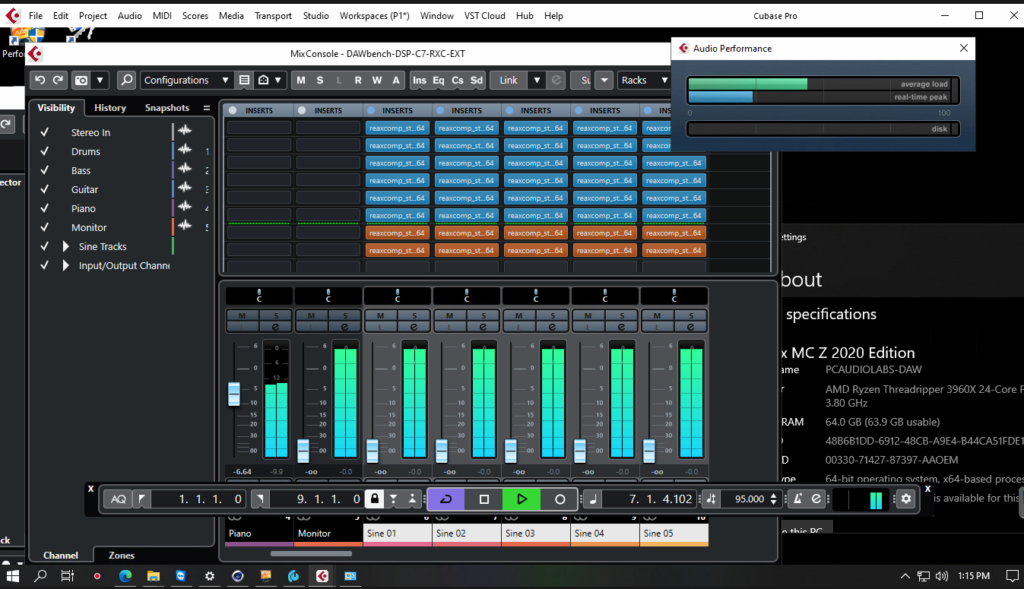Open the MixConsole search magnifier tool
This screenshot has width=1024, height=589.
(126, 80)
